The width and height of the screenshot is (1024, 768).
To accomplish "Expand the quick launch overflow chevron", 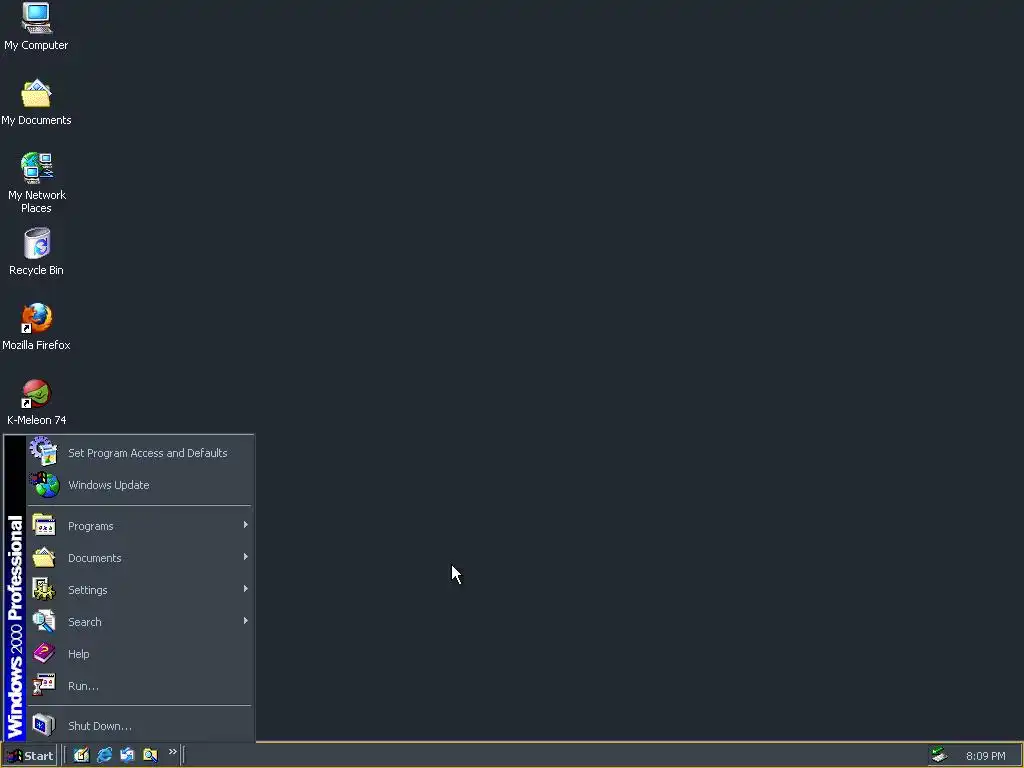I will 172,752.
